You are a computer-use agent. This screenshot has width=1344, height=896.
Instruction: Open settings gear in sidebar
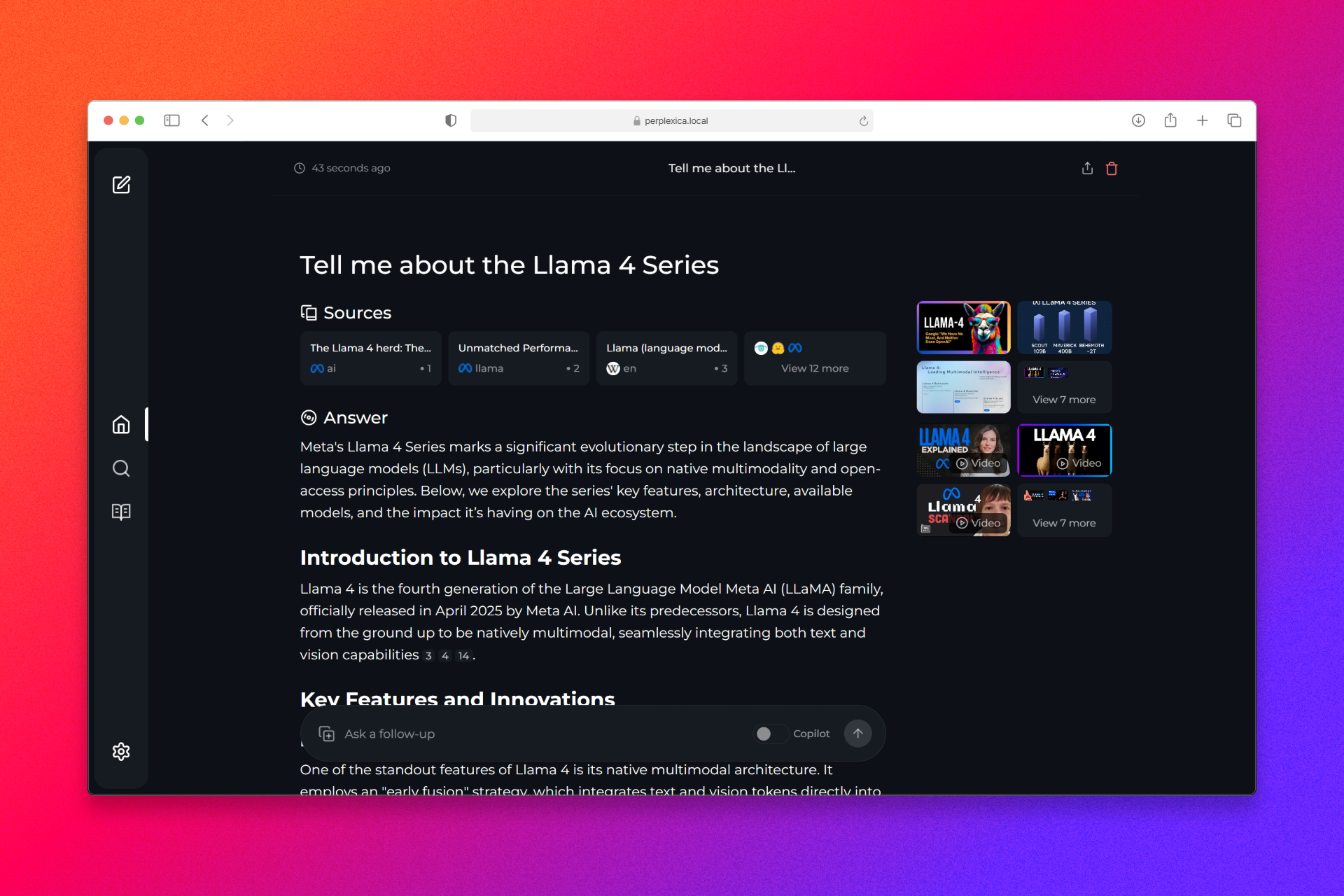121,751
